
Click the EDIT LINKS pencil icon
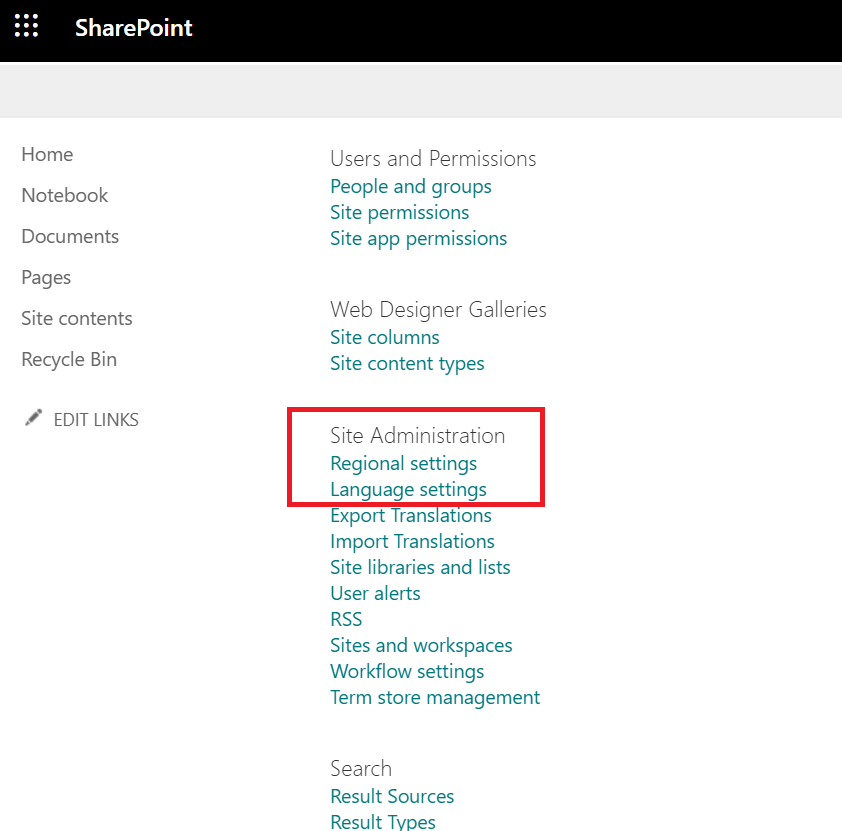click(33, 418)
